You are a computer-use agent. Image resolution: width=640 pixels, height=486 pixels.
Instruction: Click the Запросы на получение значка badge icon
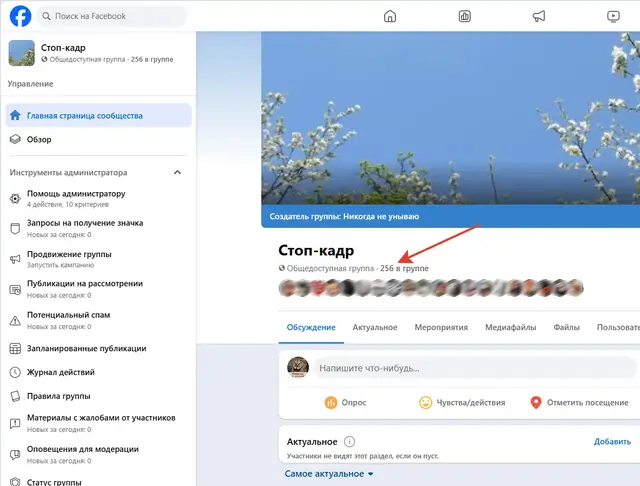(15, 229)
